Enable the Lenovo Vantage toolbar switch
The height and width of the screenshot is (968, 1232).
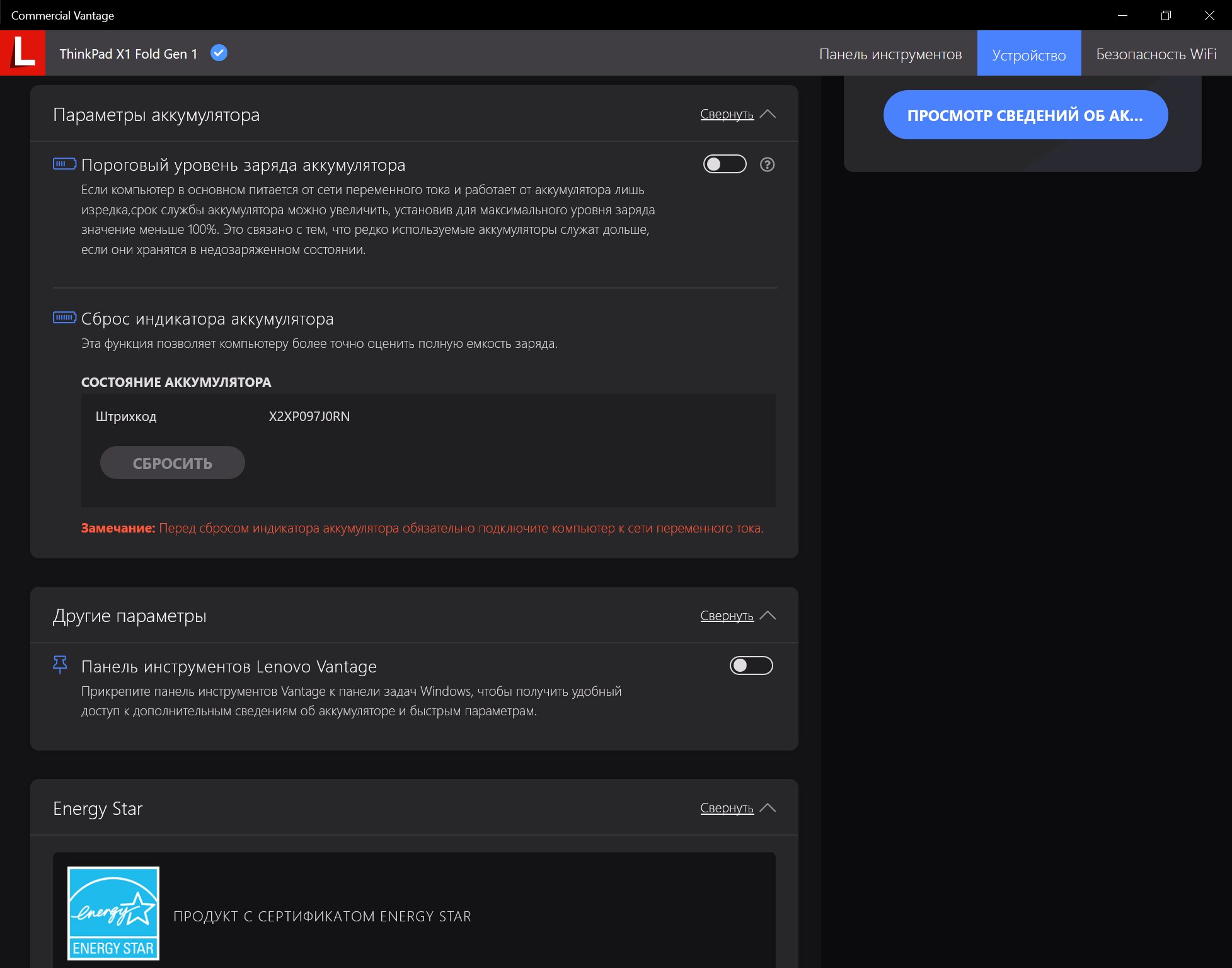pyautogui.click(x=751, y=665)
